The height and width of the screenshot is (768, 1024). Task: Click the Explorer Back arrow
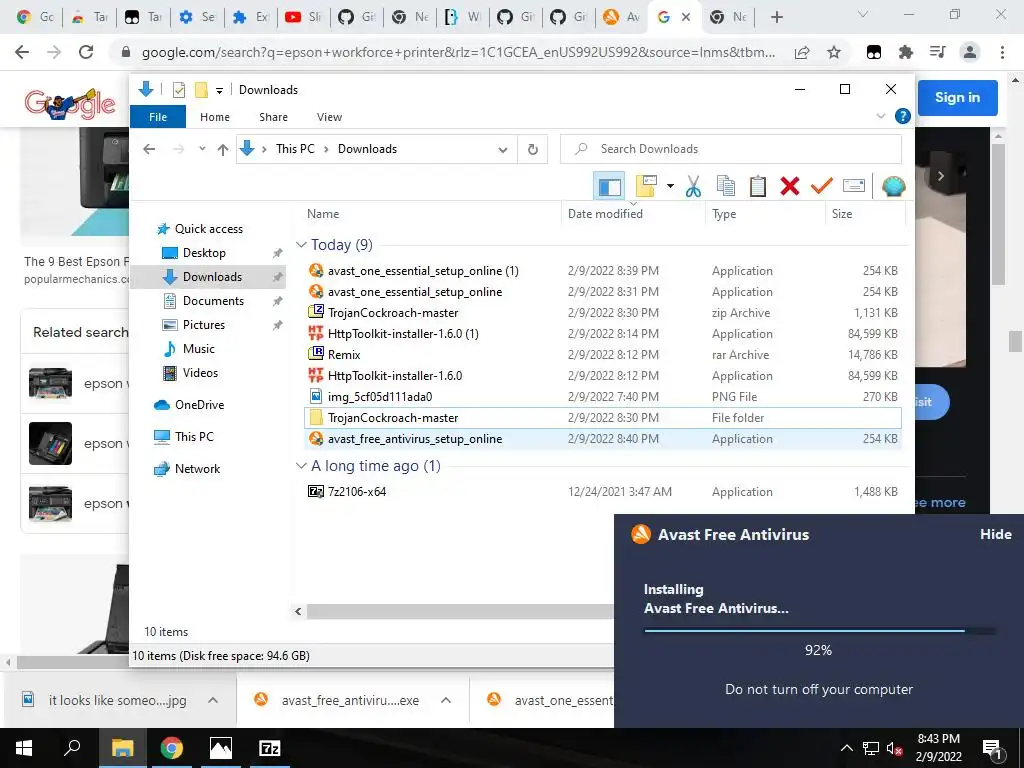pyautogui.click(x=150, y=150)
